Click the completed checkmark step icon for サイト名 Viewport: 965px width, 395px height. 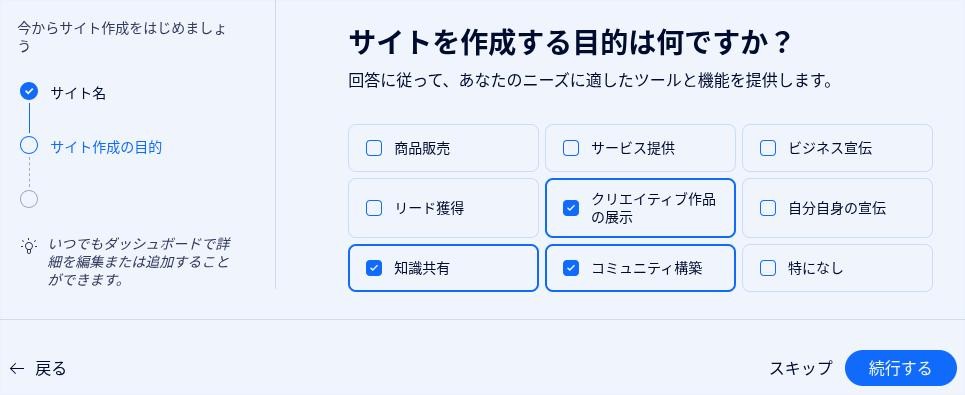coord(29,92)
